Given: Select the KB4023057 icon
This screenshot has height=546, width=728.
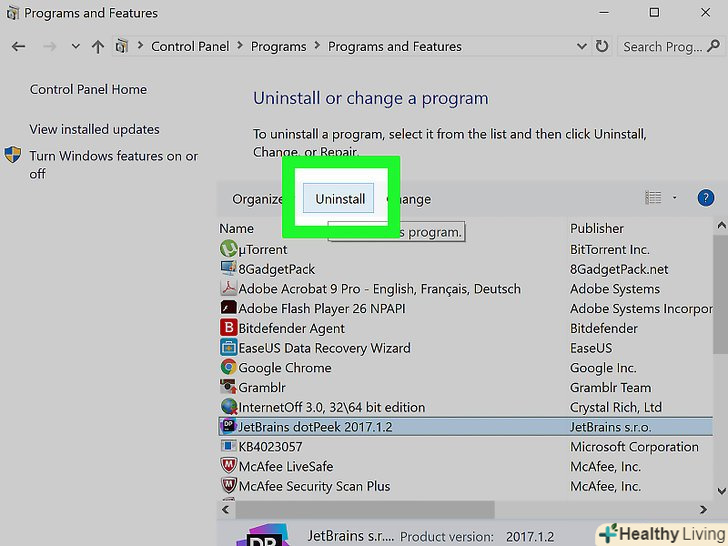Looking at the screenshot, I should pyautogui.click(x=228, y=446).
